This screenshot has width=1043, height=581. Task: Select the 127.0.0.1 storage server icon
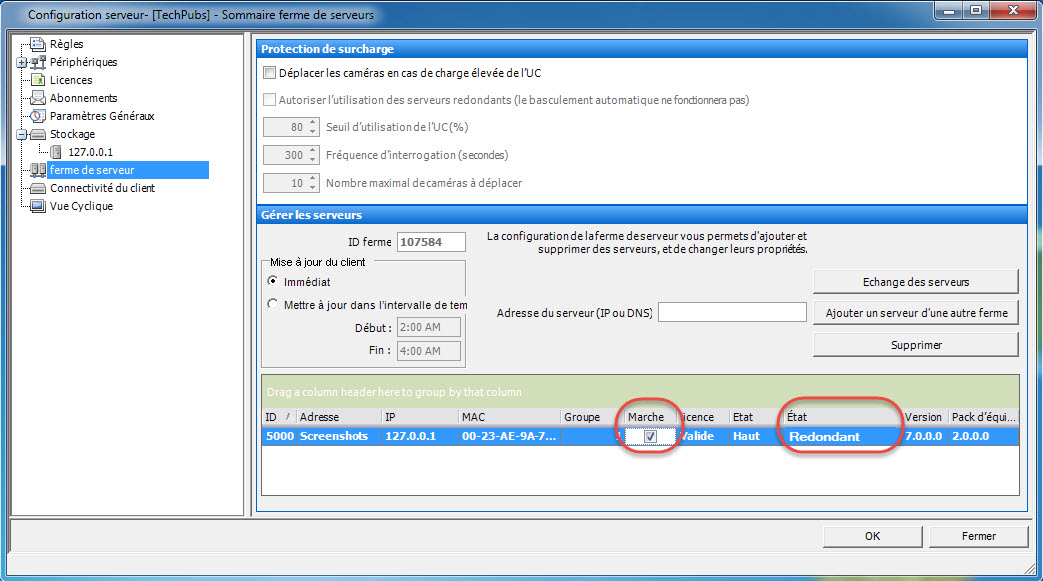tap(56, 152)
